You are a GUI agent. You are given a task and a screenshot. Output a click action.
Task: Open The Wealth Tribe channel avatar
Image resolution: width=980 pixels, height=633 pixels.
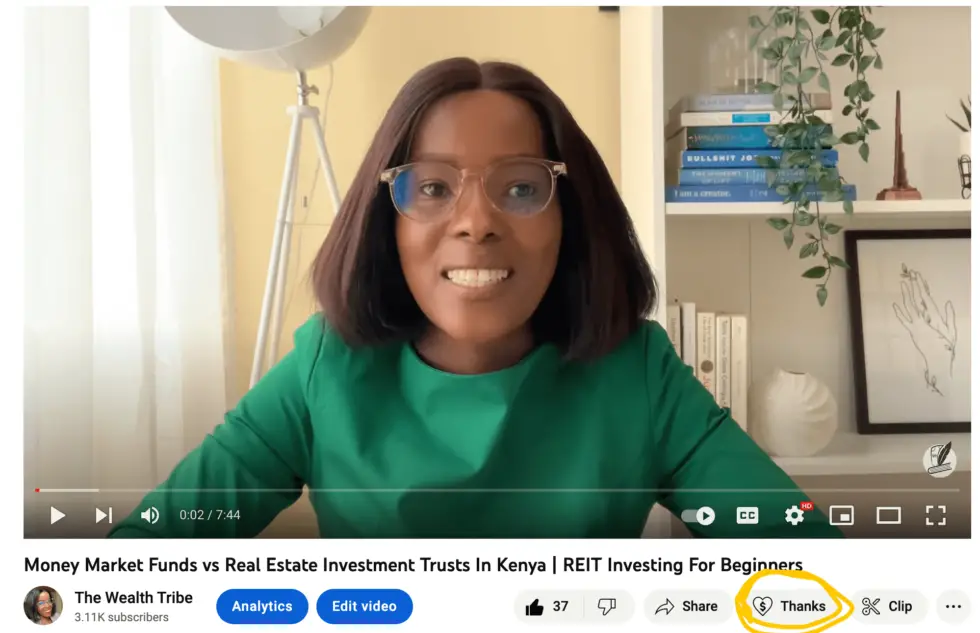click(43, 606)
